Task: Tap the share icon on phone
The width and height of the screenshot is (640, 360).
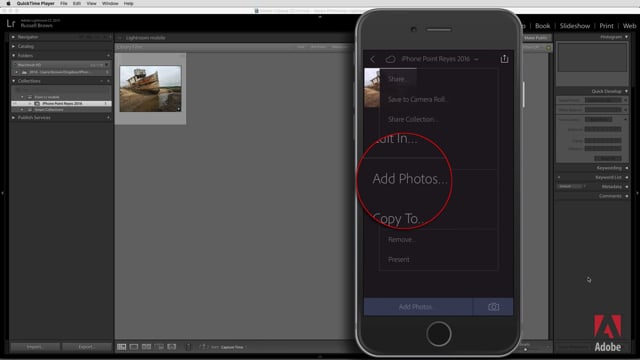Action: [504, 59]
